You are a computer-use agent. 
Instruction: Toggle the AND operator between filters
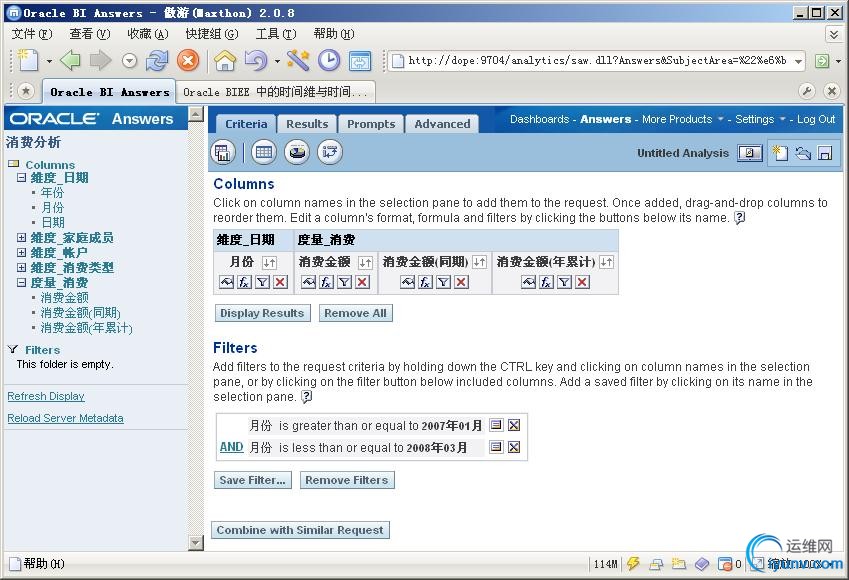231,447
